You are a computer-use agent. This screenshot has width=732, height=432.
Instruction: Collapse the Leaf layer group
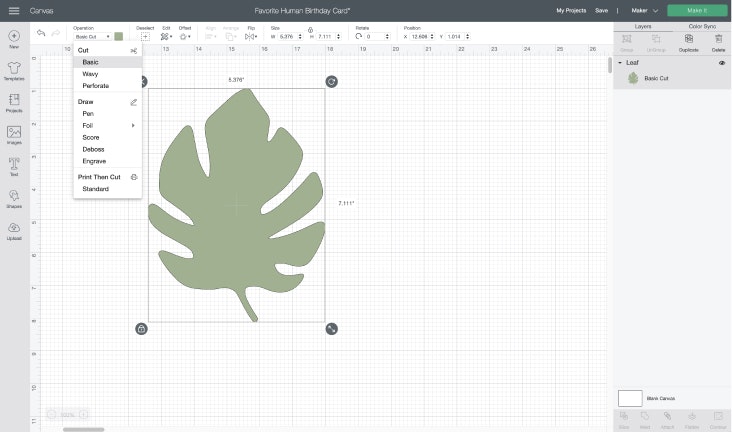tap(620, 63)
